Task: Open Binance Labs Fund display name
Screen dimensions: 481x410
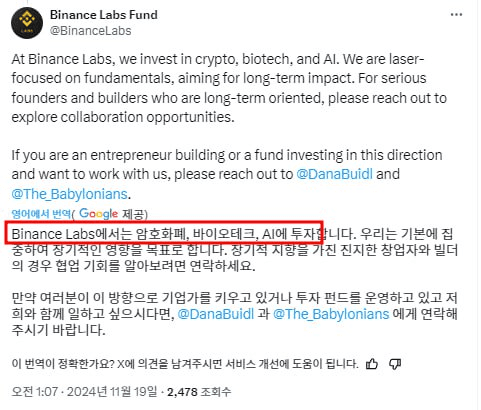Action: tap(104, 15)
